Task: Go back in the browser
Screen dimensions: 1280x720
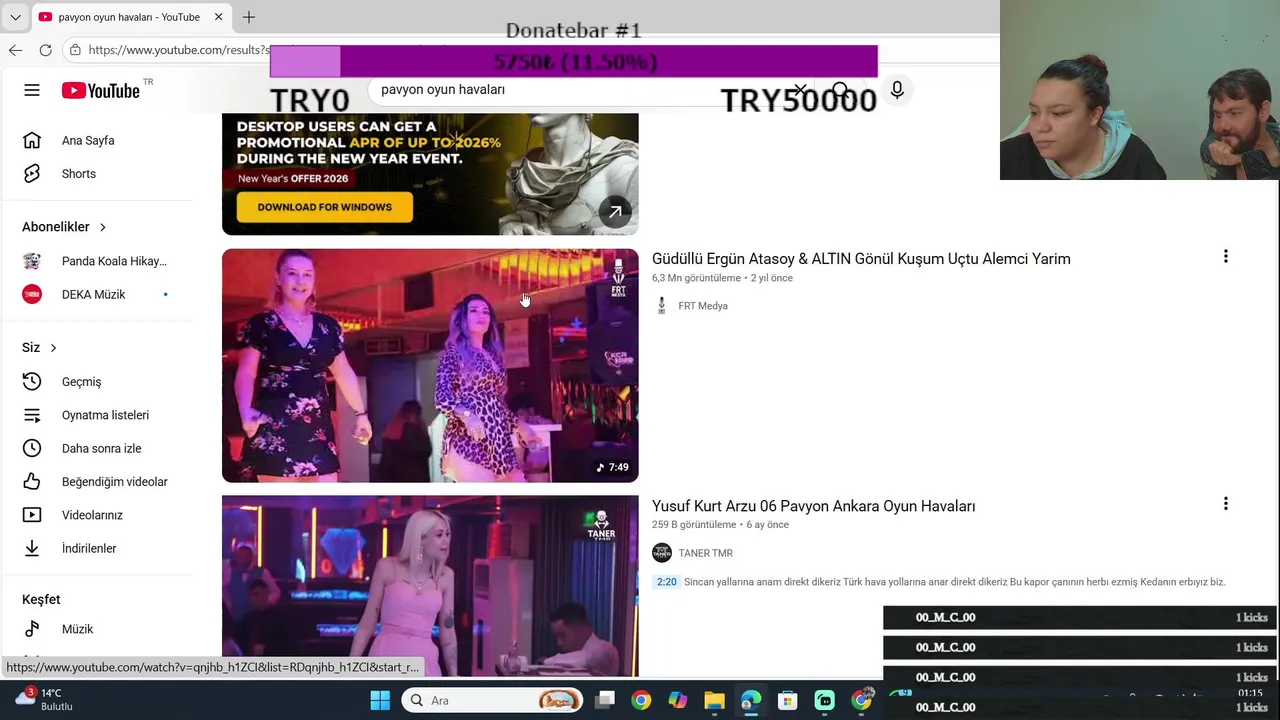Action: (x=15, y=50)
